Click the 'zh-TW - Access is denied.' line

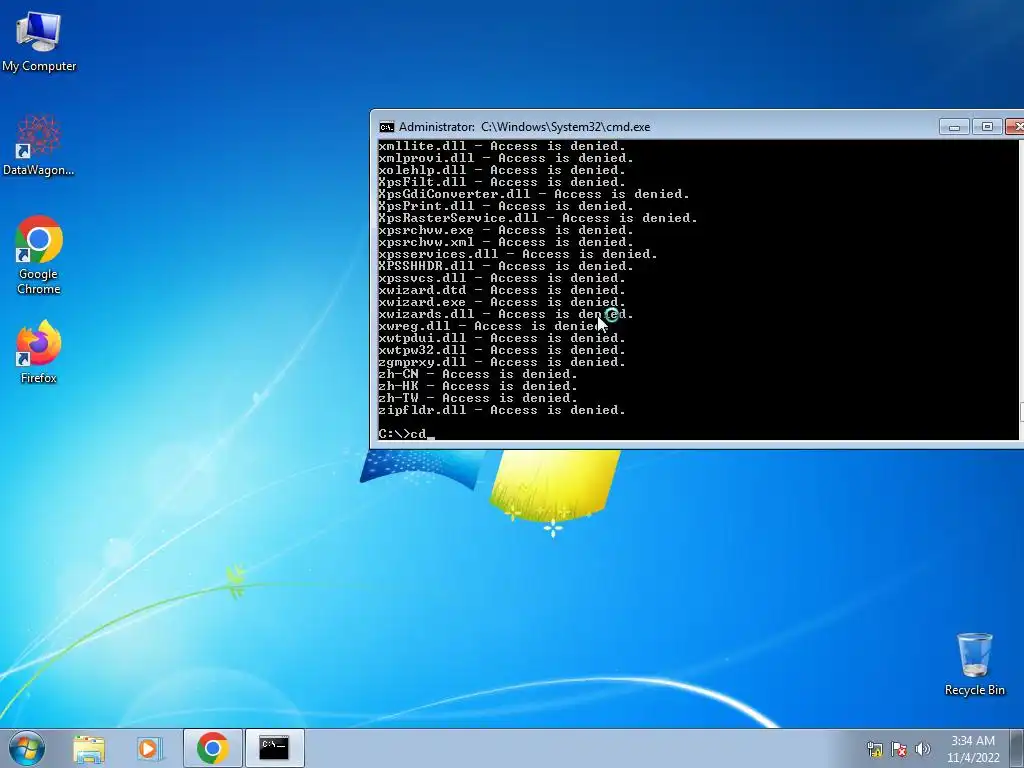point(477,398)
